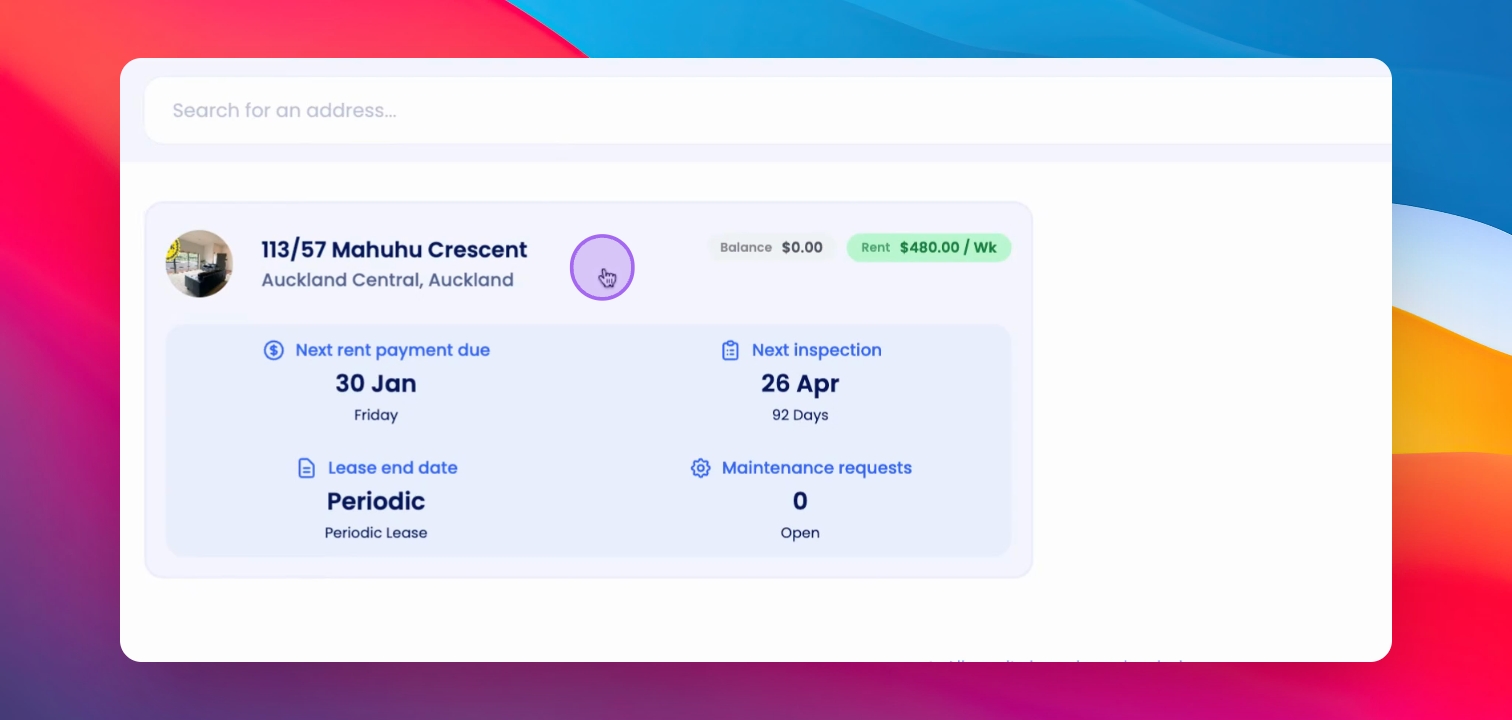Click the 26 Apr inspection date
Image resolution: width=1512 pixels, height=720 pixels.
(800, 384)
